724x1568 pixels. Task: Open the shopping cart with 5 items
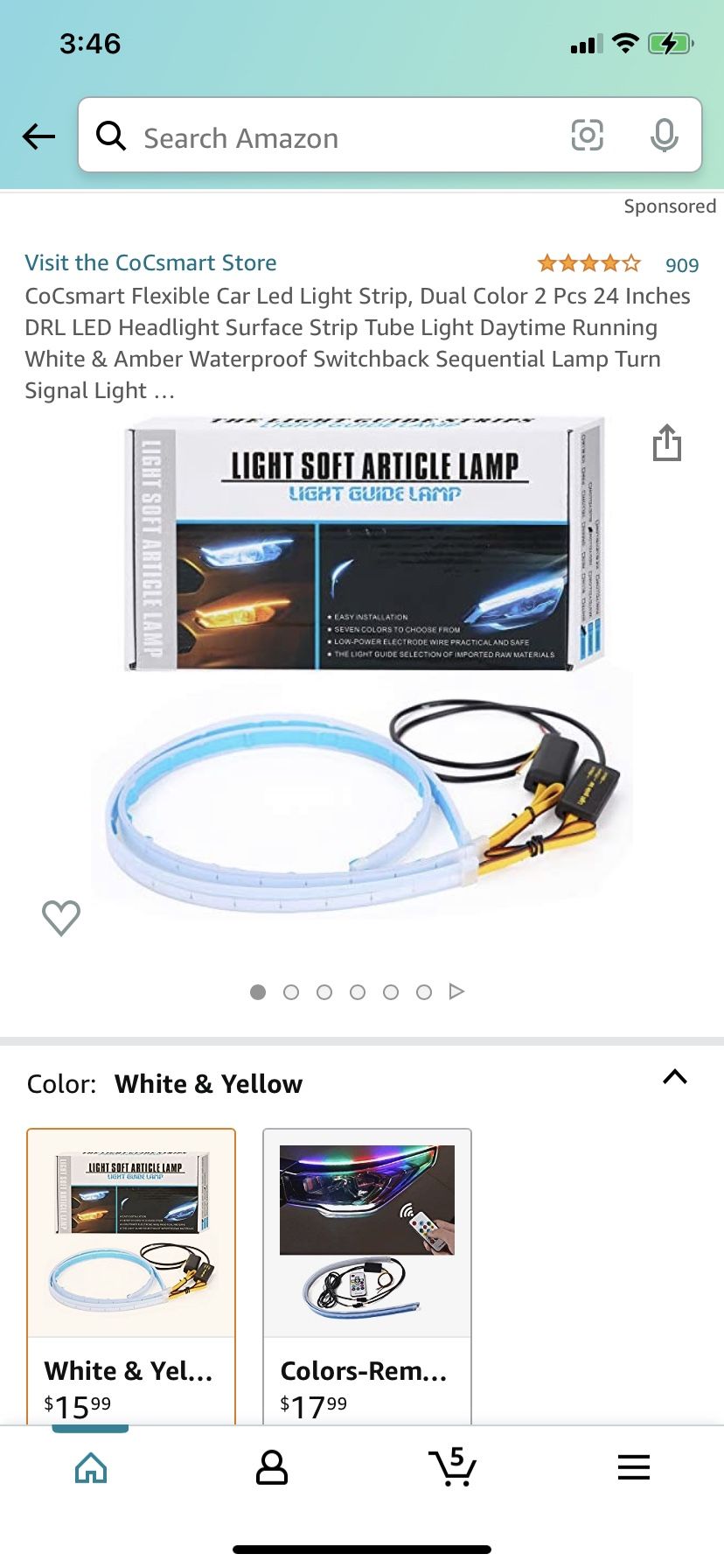452,1466
